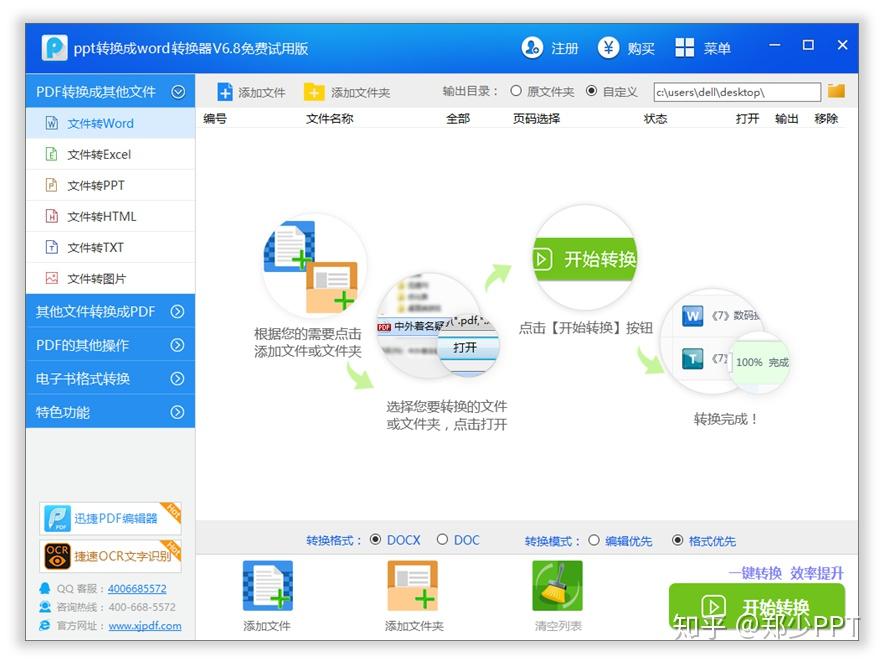The image size is (884, 664).
Task: Click the 清空列表 broom icon
Action: click(x=557, y=586)
